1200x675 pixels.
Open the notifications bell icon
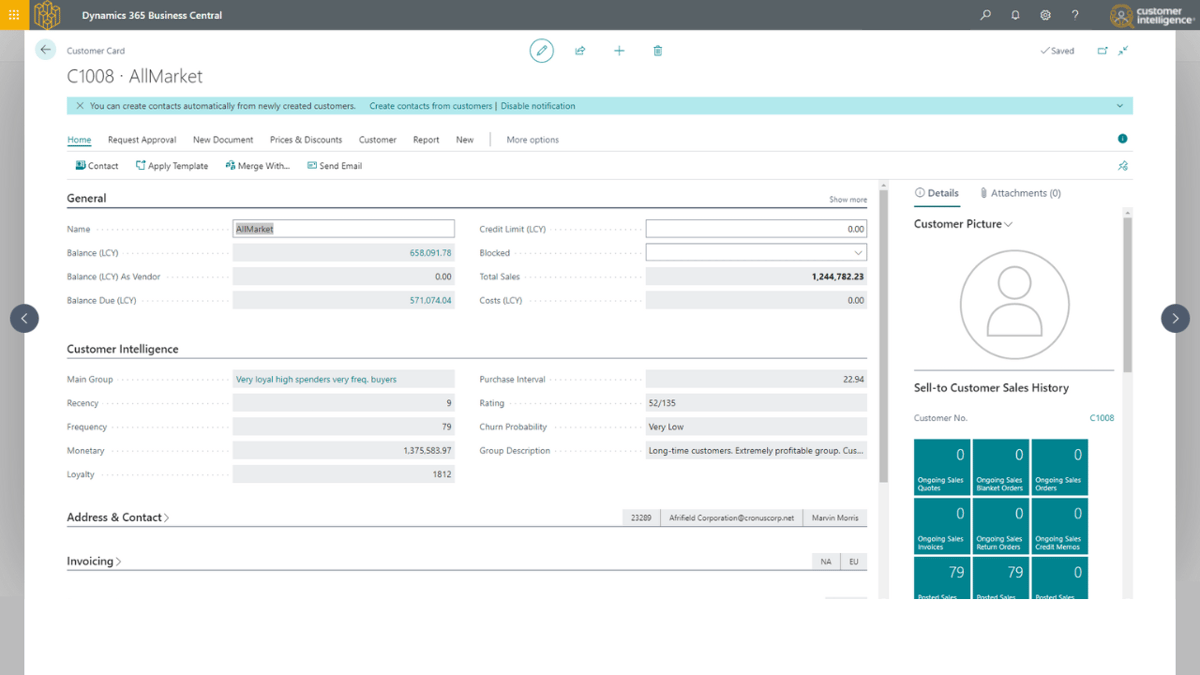click(x=1015, y=15)
